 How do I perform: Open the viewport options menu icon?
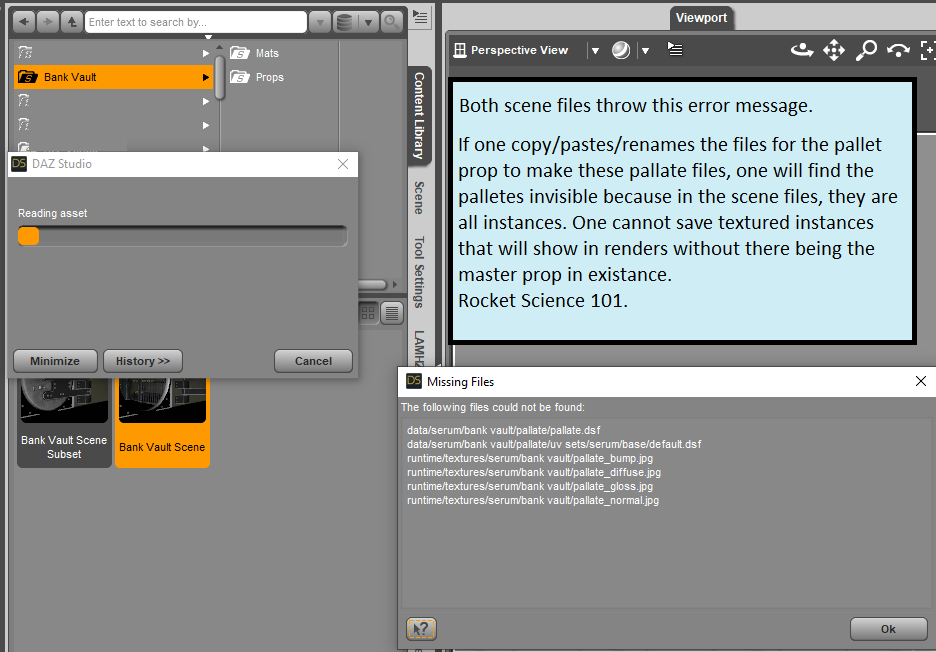click(x=675, y=49)
